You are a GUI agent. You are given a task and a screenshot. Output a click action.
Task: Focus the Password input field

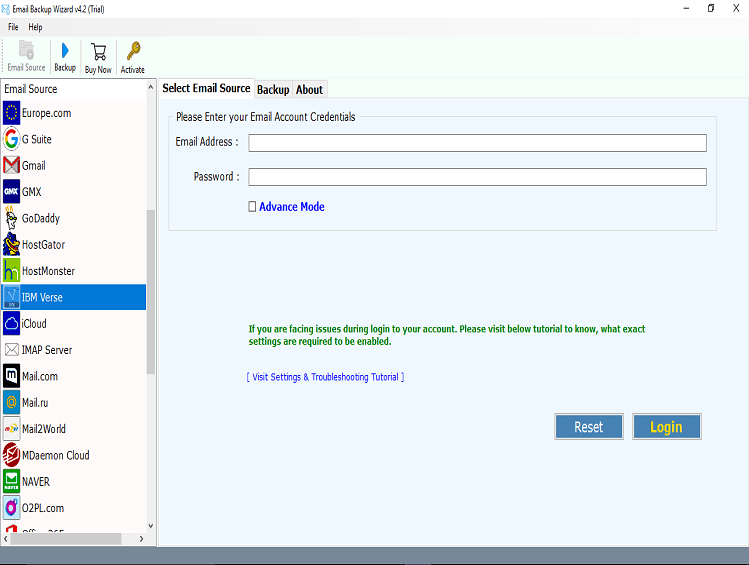click(477, 177)
